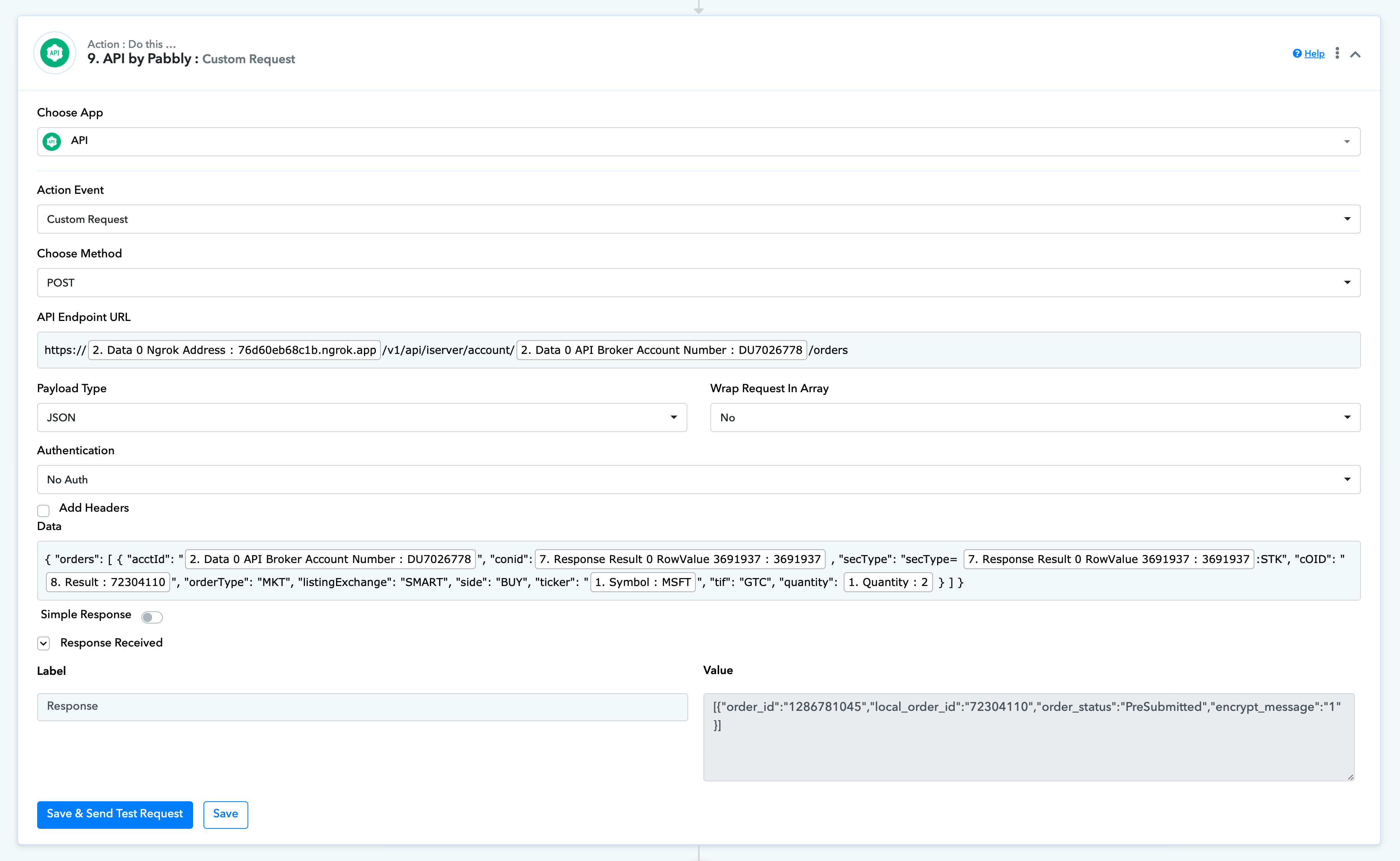Viewport: 1400px width, 861px height.
Task: Click the '1. Quantity : 2' tag in Data
Action: point(887,582)
